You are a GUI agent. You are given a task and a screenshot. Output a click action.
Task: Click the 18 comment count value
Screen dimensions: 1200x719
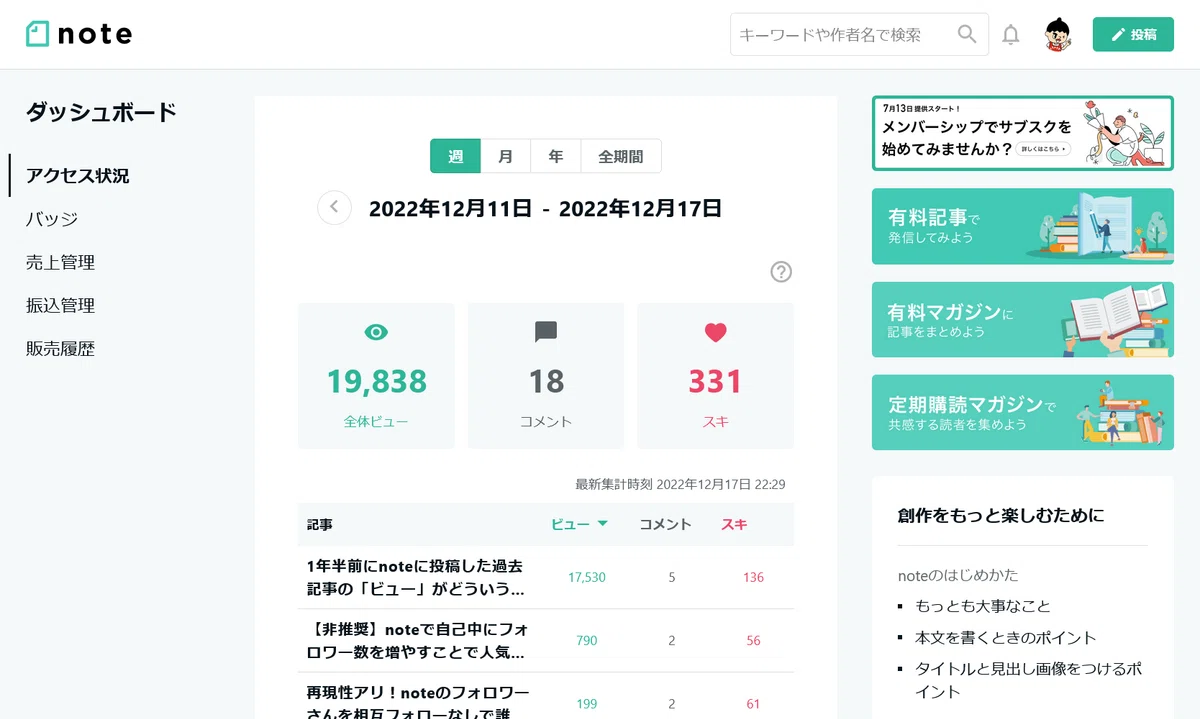[546, 381]
